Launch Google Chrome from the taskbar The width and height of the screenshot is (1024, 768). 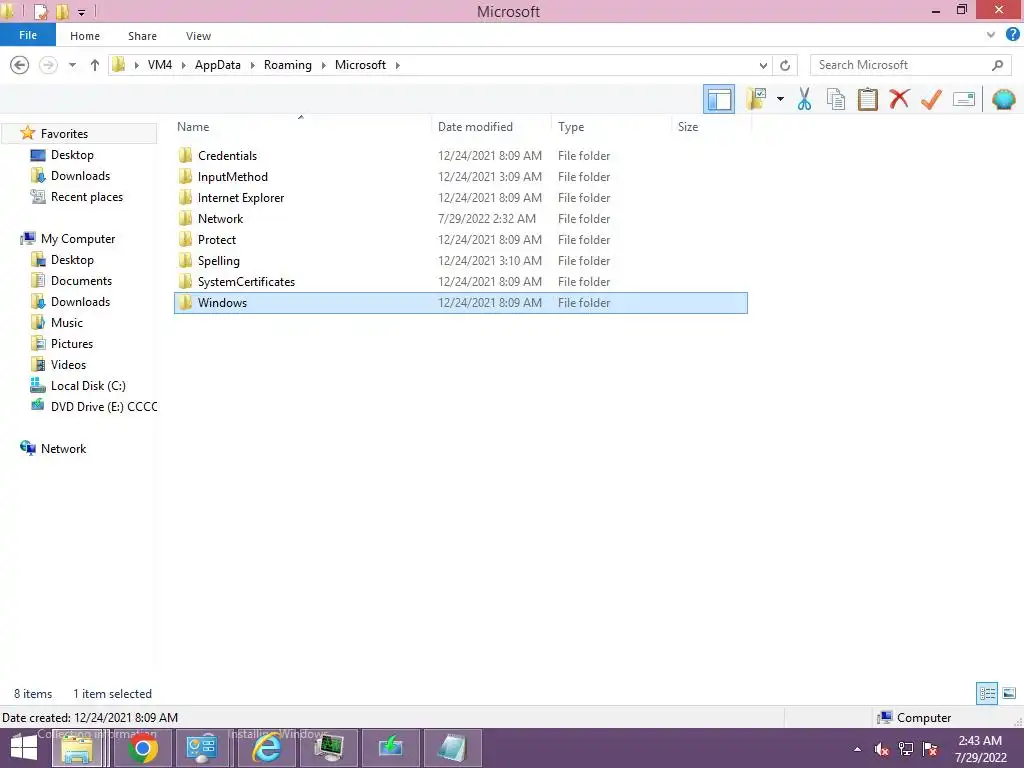point(142,748)
